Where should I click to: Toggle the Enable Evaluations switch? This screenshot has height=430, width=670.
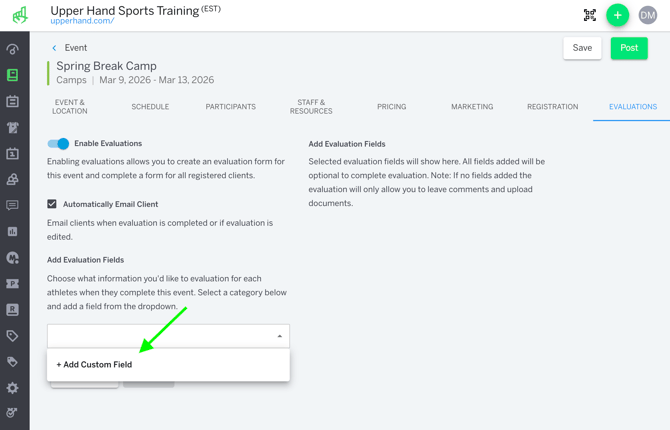point(58,144)
